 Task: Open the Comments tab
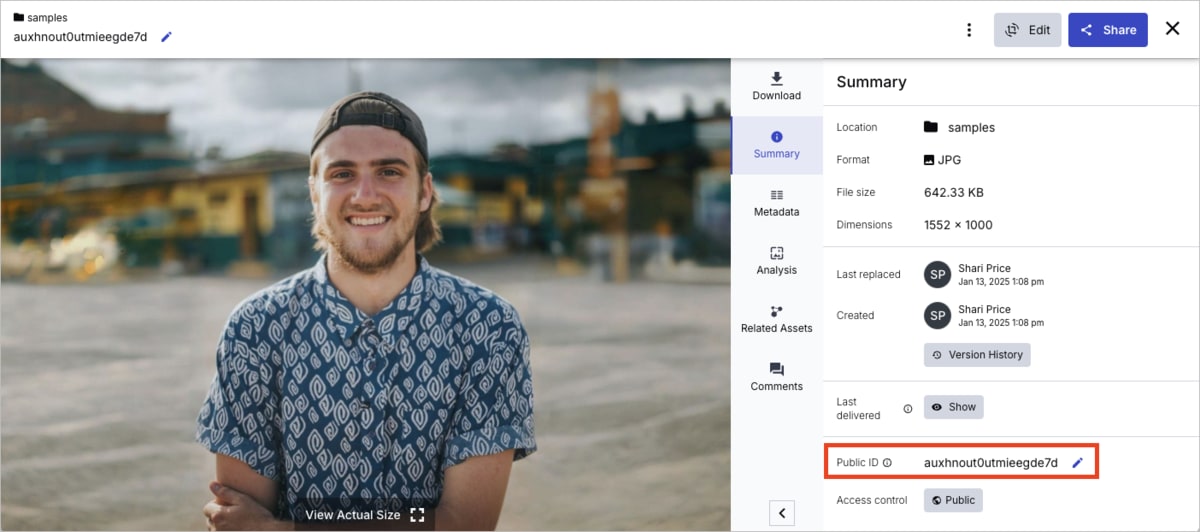coord(777,377)
